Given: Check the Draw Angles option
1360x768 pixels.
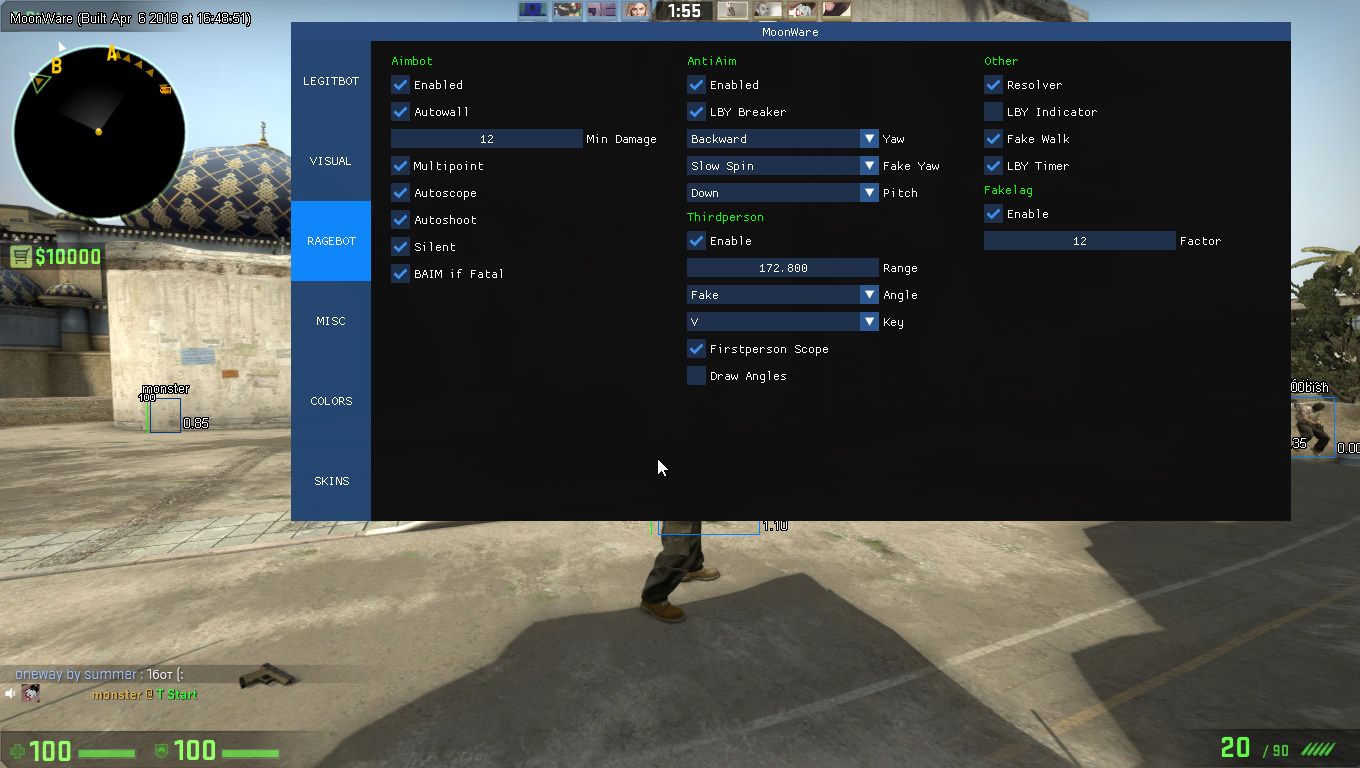Looking at the screenshot, I should [696, 376].
